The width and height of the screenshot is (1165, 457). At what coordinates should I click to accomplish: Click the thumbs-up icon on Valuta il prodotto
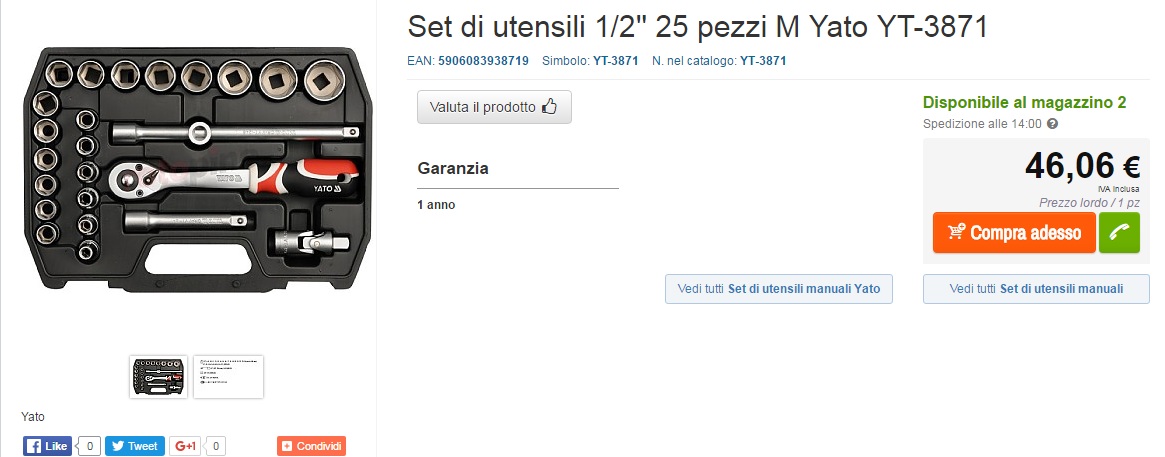click(549, 106)
